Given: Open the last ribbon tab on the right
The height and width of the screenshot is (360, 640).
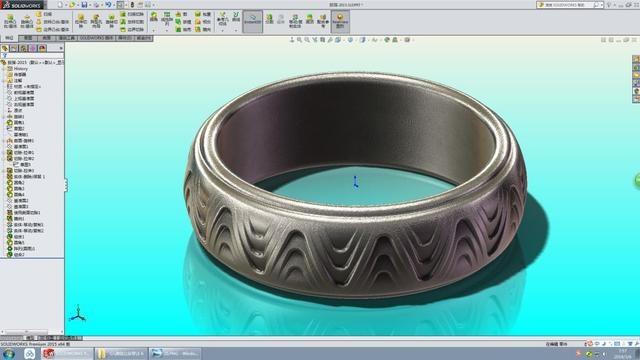Looking at the screenshot, I should 144,38.
